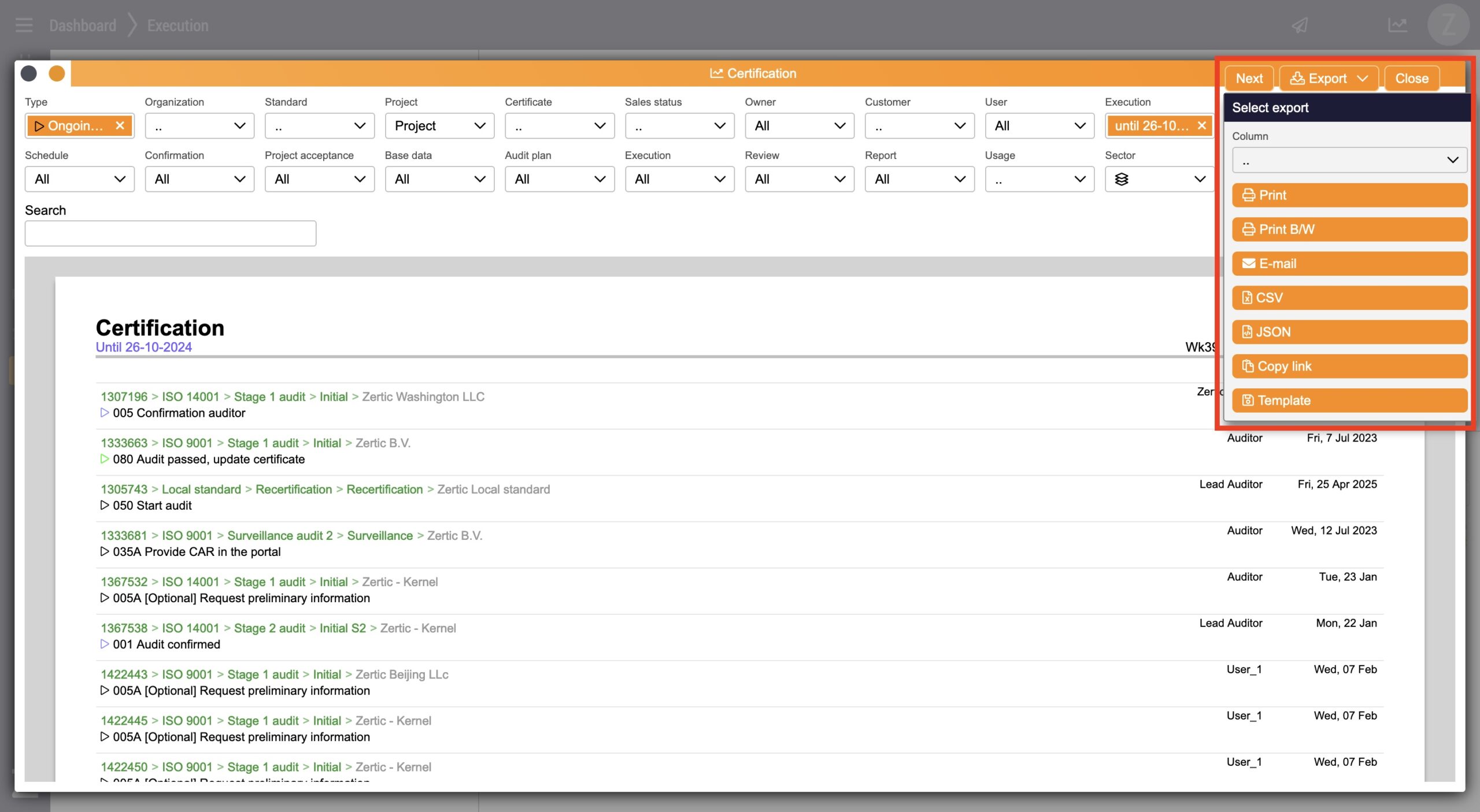Open the Sector layers dropdown

click(1159, 179)
